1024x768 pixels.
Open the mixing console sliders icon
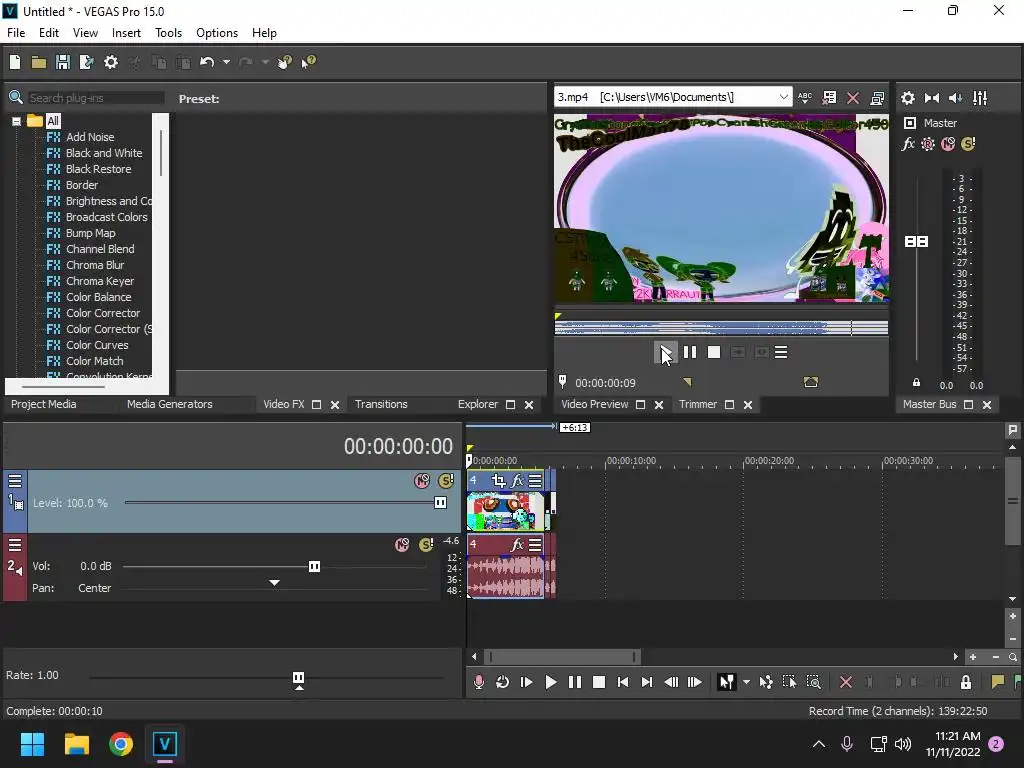pyautogui.click(x=980, y=98)
